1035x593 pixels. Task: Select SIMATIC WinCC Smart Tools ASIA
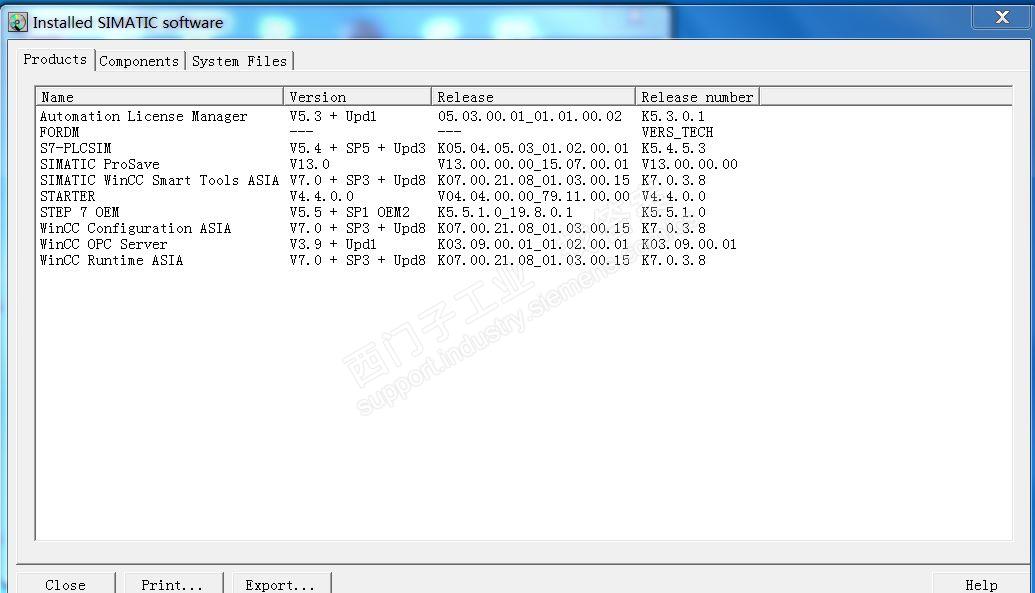coord(159,180)
